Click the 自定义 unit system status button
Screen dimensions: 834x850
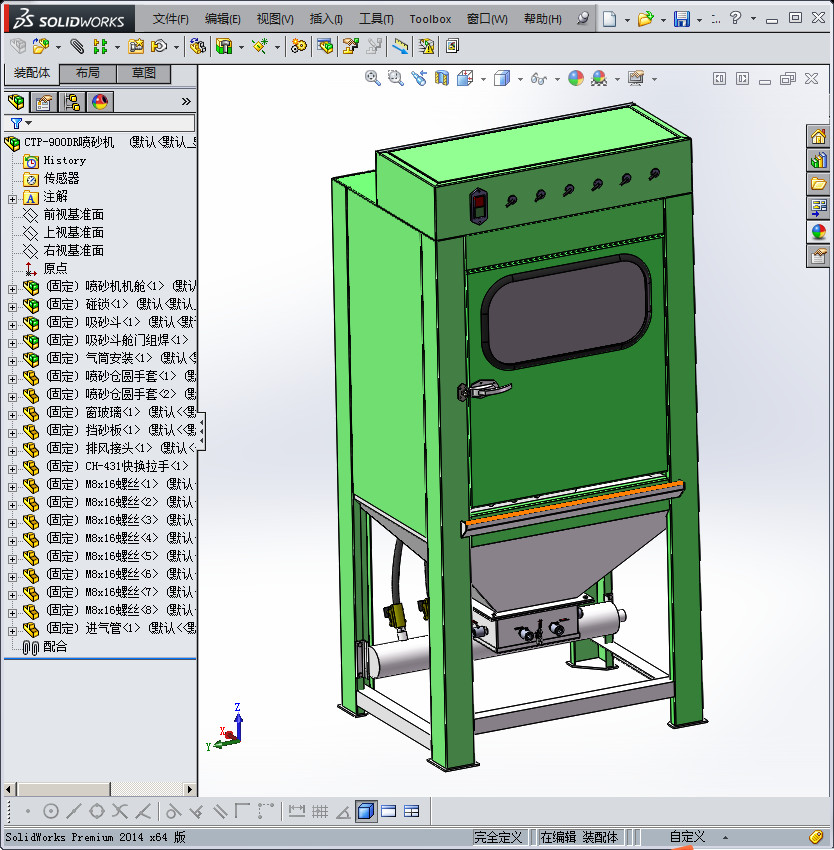coord(687,837)
